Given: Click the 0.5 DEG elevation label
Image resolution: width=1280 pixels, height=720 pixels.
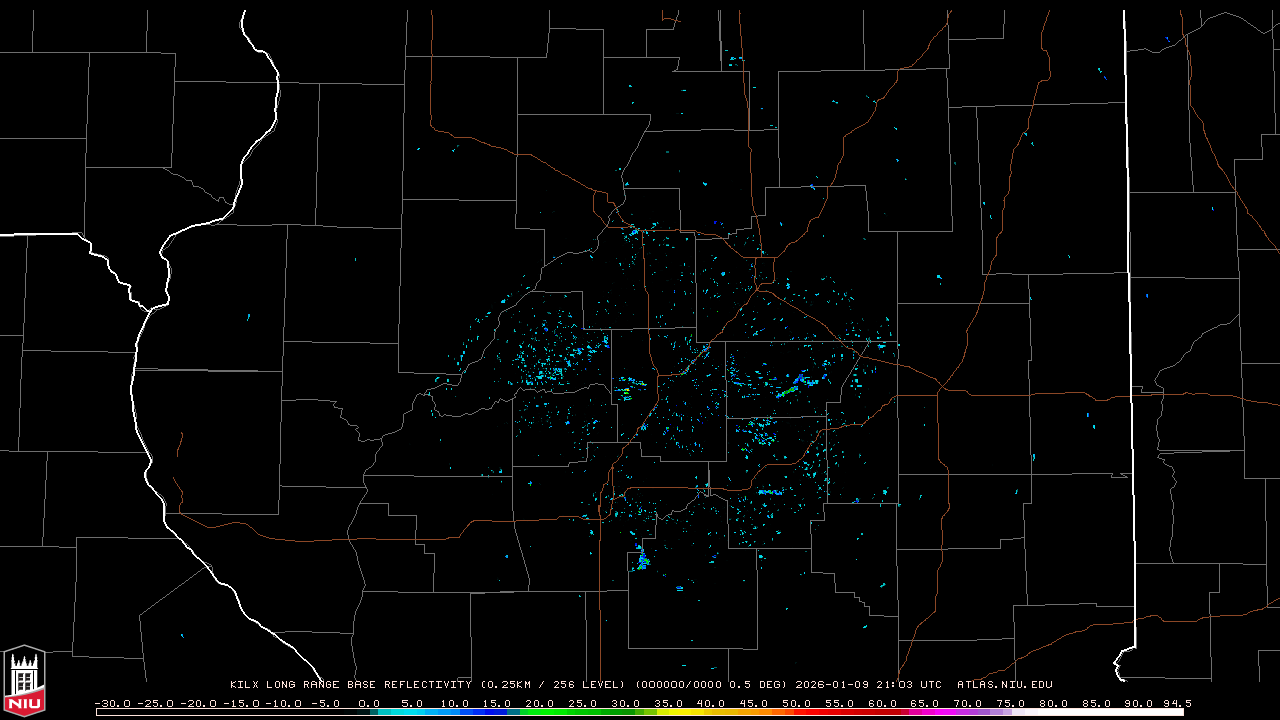Looking at the screenshot, I should (x=756, y=685).
